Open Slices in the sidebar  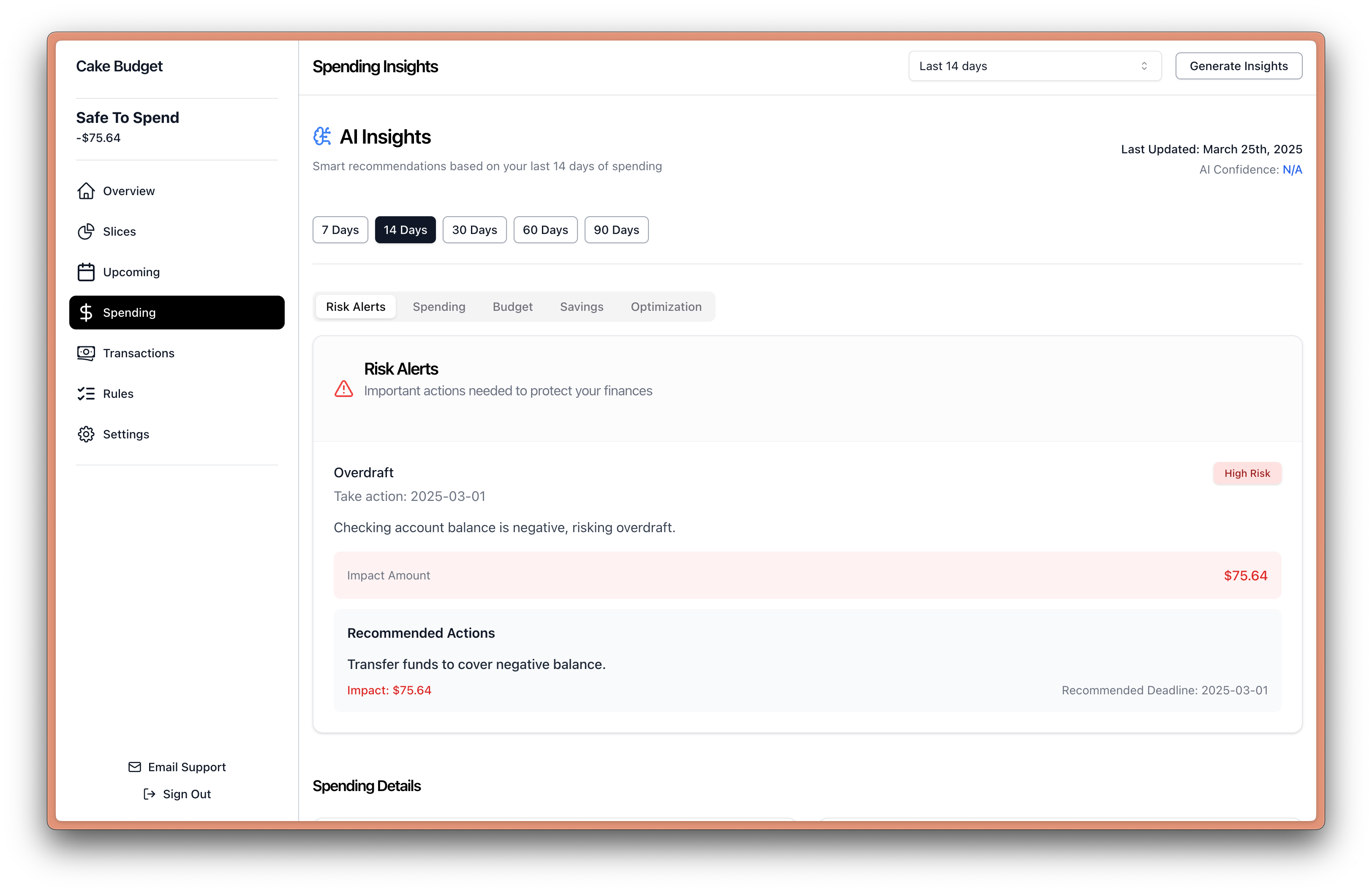[x=177, y=231]
